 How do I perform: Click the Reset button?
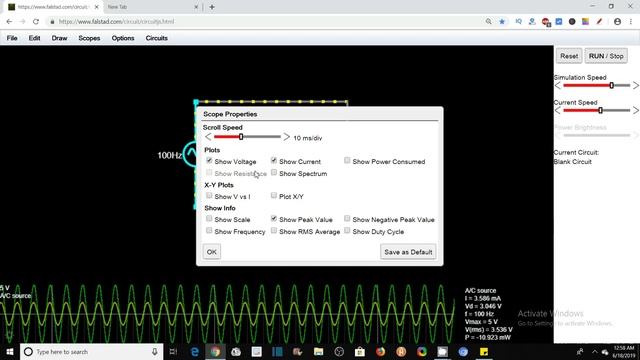pos(569,56)
